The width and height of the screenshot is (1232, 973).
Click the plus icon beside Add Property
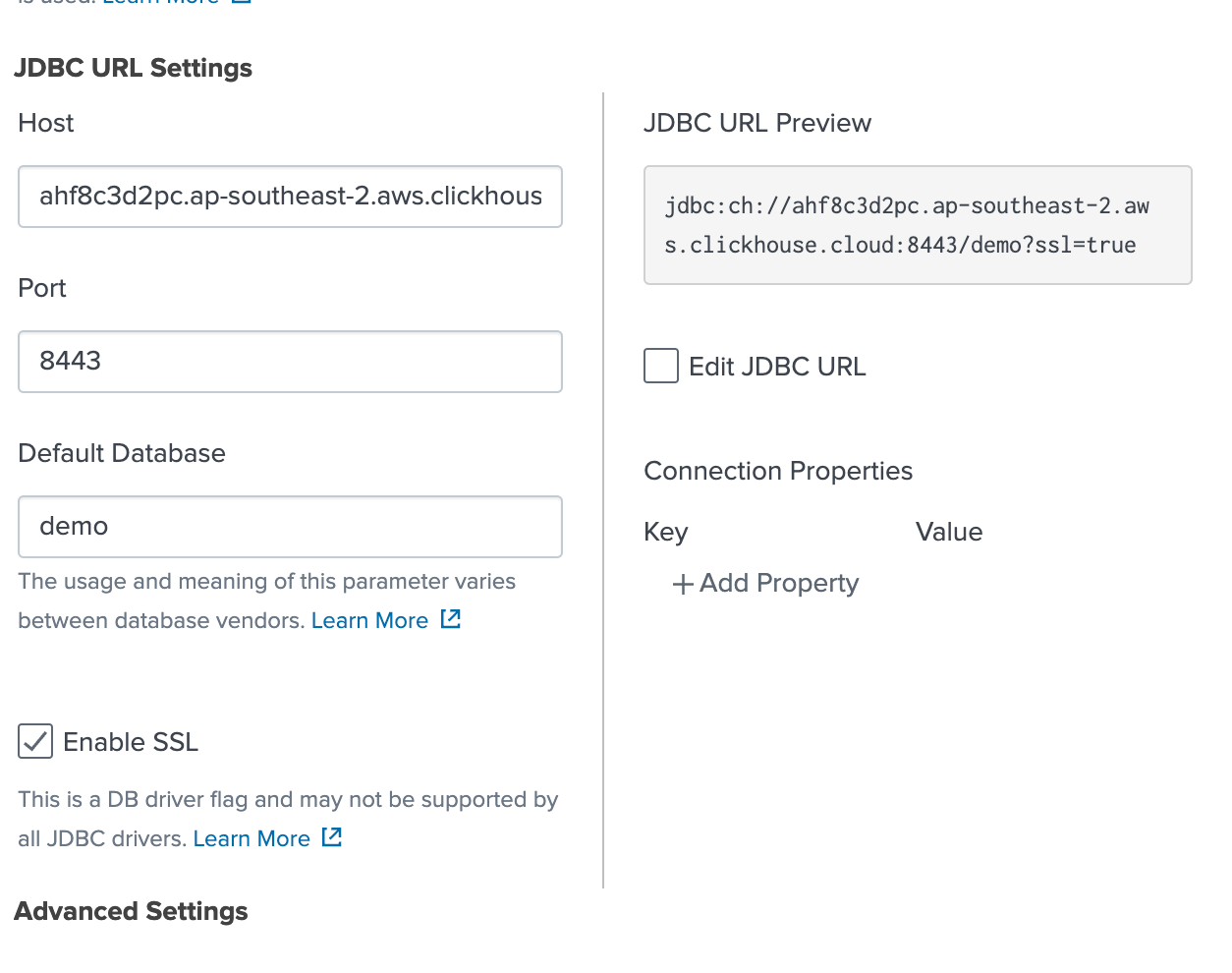click(x=682, y=583)
